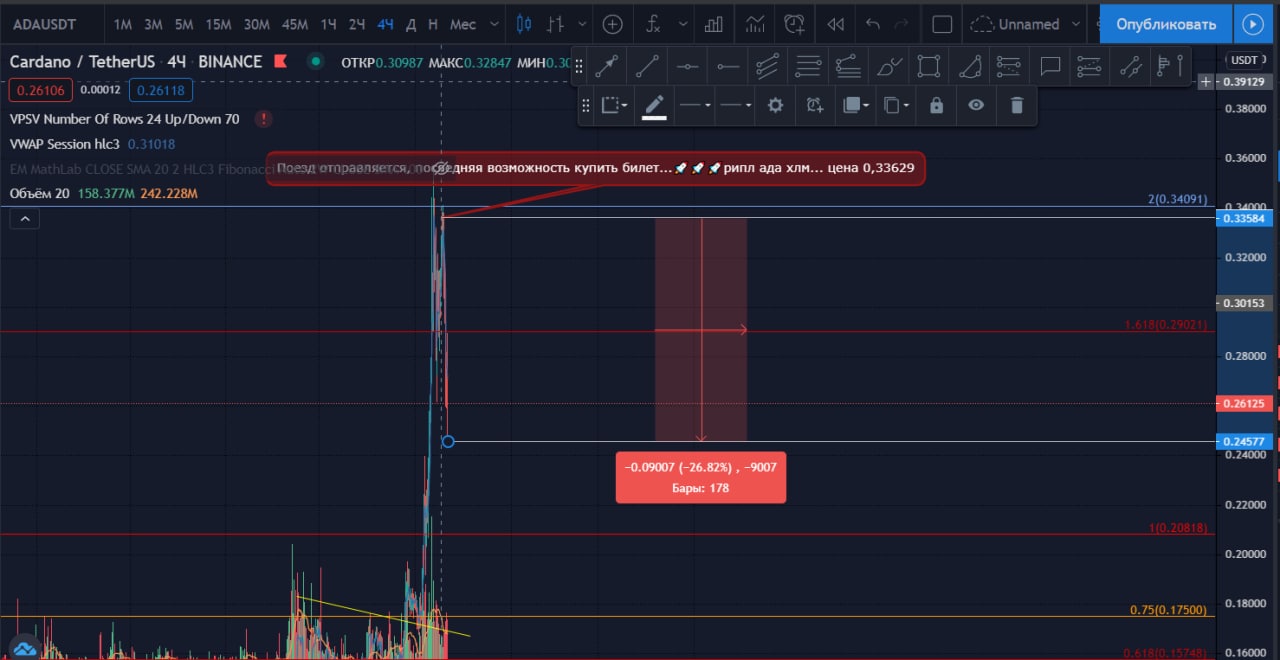The width and height of the screenshot is (1280, 660).
Task: Switch chart to candlestick style
Action: tap(525, 24)
